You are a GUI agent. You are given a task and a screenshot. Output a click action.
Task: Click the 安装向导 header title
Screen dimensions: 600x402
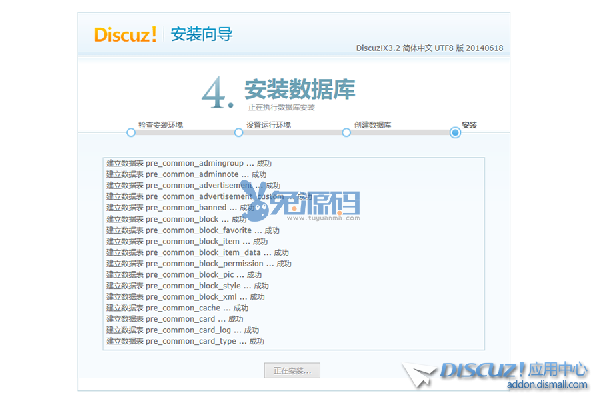coord(202,34)
